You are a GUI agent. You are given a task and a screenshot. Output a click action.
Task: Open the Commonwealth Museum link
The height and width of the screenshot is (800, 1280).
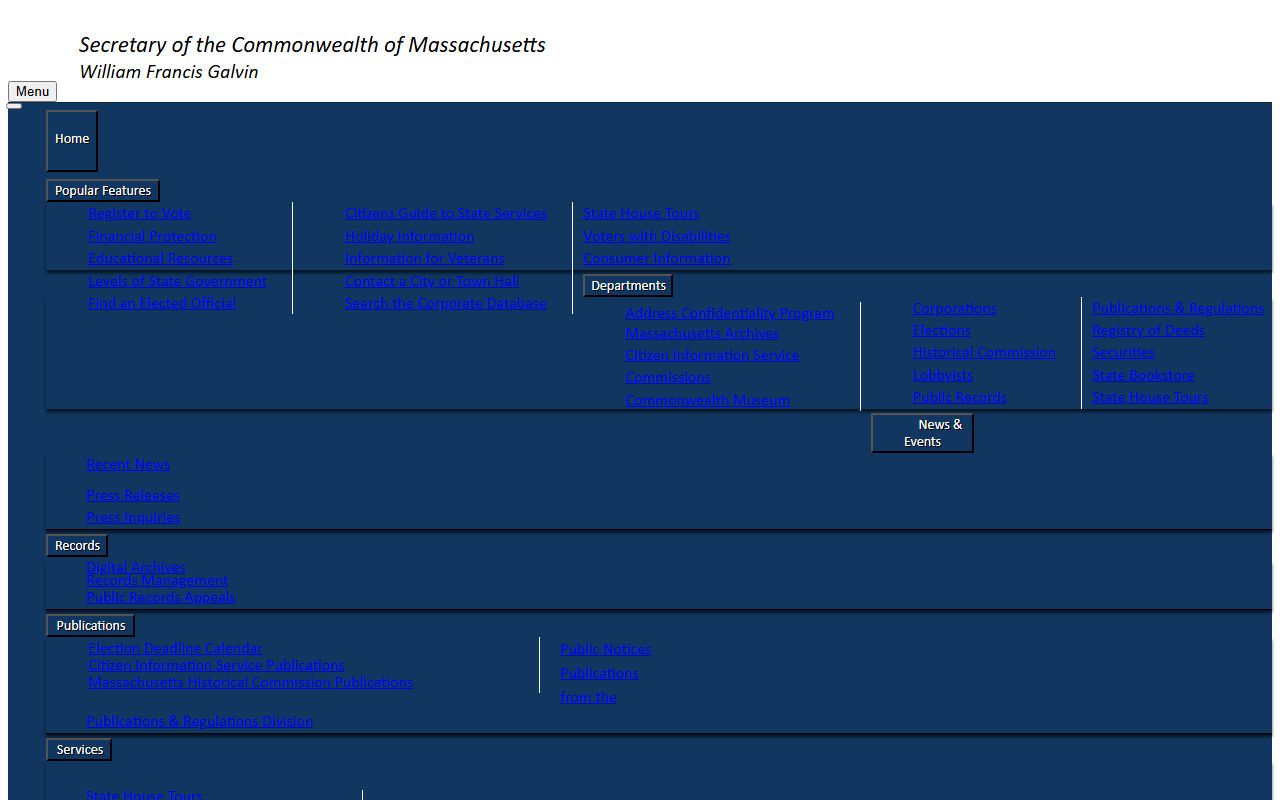point(707,400)
